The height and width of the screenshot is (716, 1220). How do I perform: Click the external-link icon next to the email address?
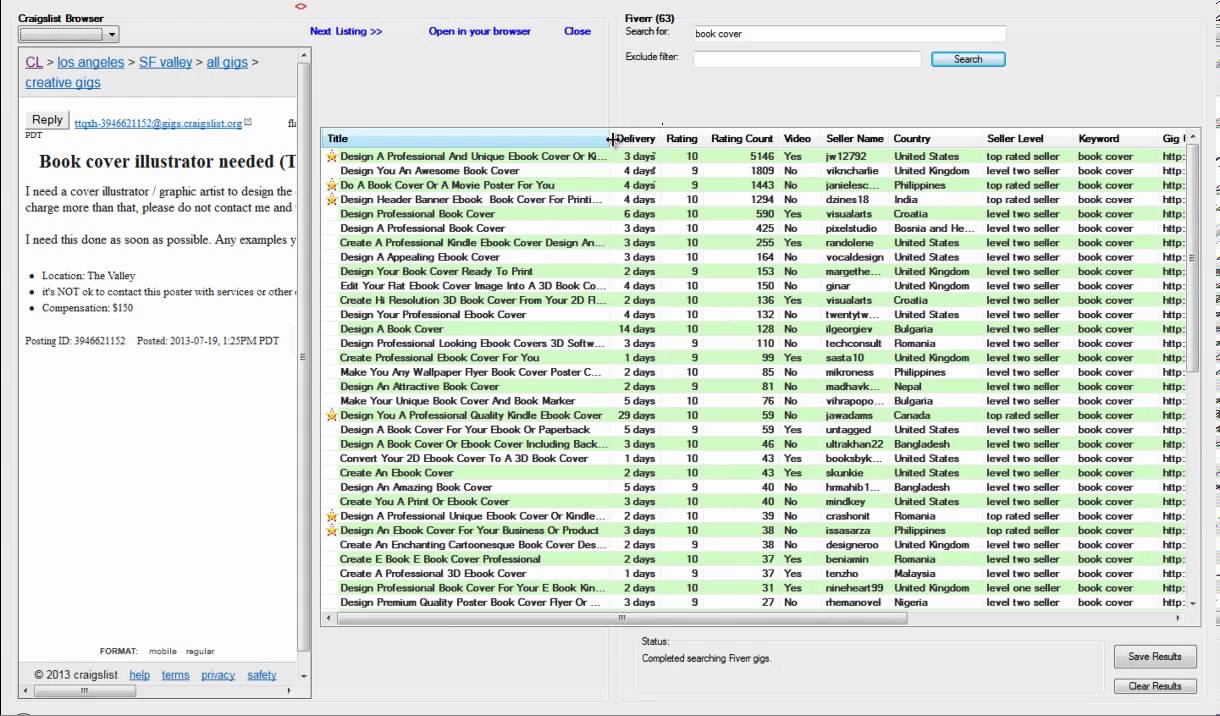pyautogui.click(x=248, y=122)
